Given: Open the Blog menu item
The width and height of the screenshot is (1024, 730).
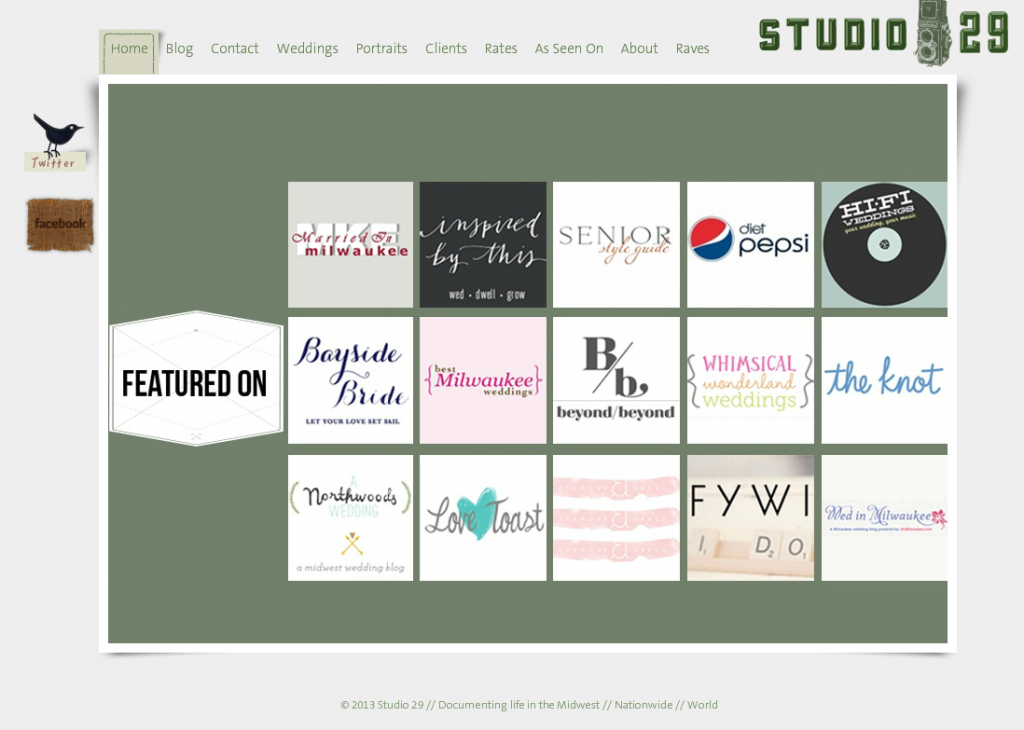Looking at the screenshot, I should click(x=180, y=49).
